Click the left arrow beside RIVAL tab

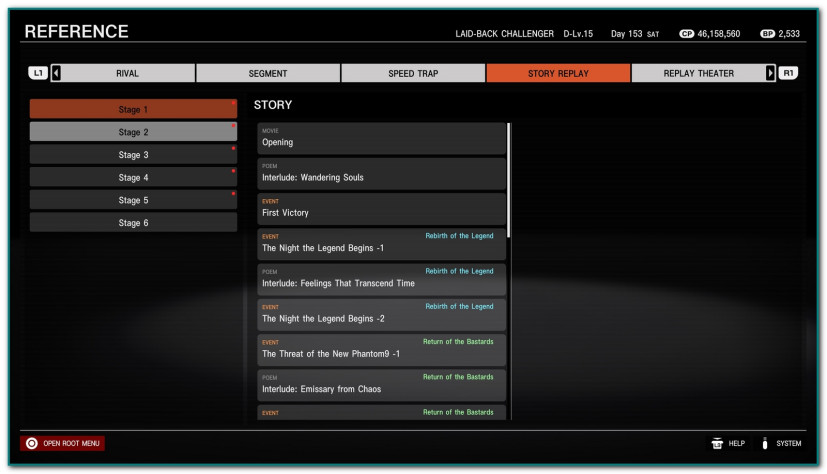point(56,73)
